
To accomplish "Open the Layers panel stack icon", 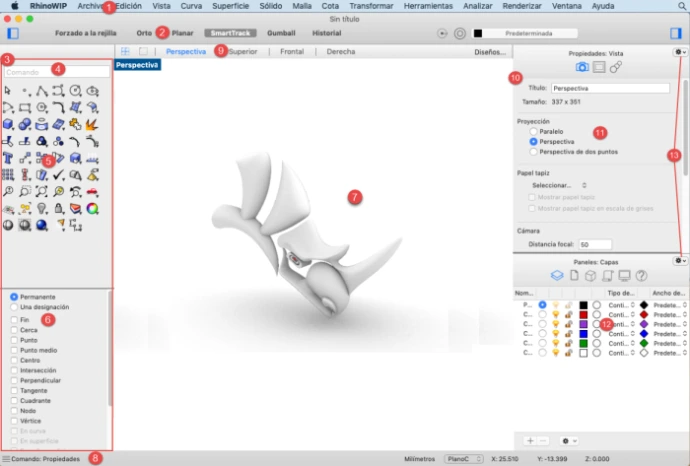I will point(557,275).
